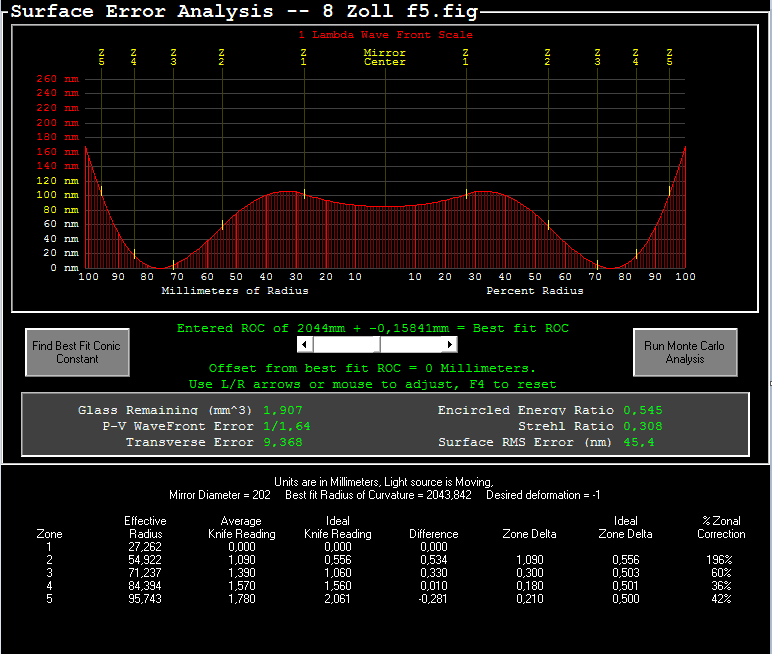Click the Encircled Energy Ratio value 0,545
The image size is (772, 654).
point(643,410)
